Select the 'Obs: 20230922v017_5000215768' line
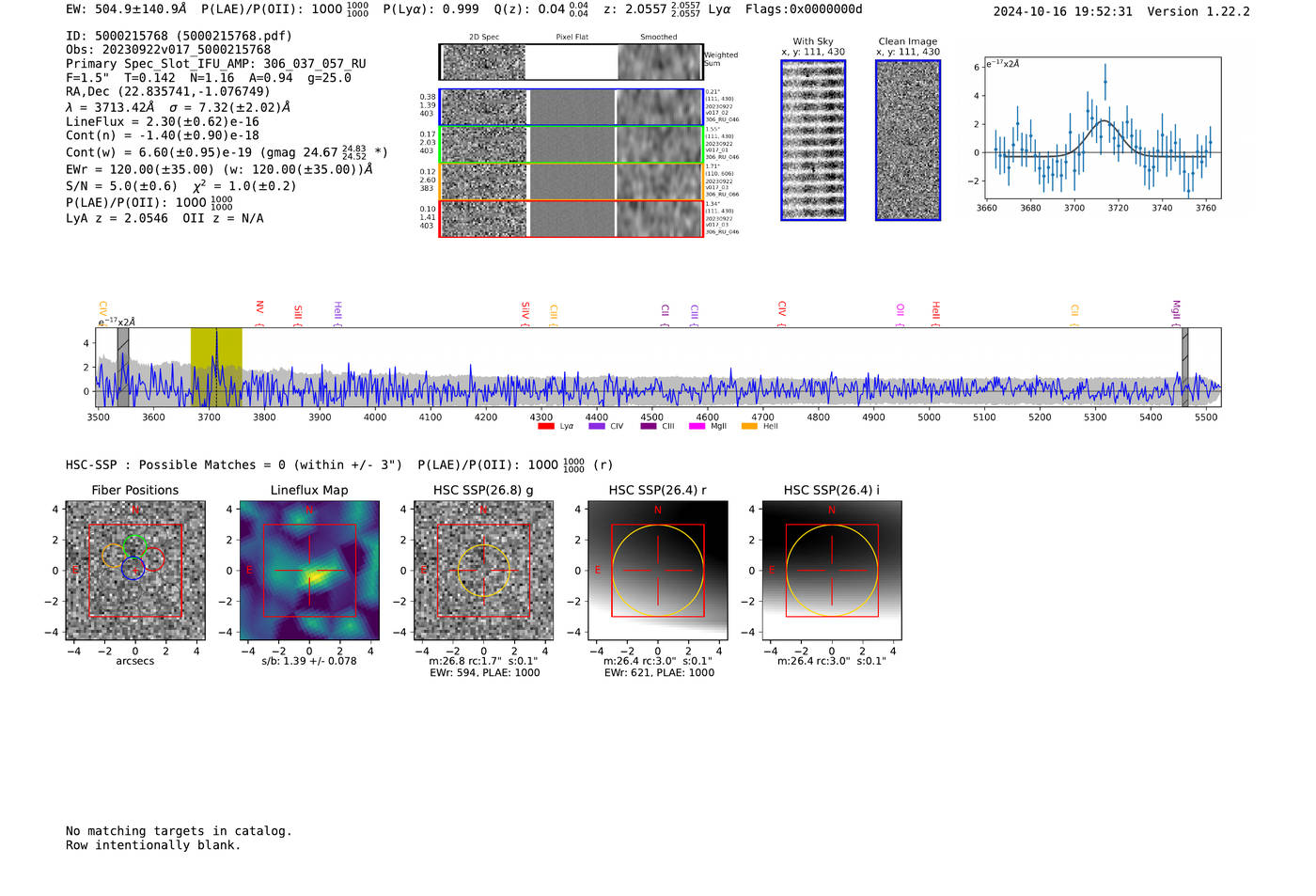Viewport: 1316px width, 896px height. pos(168,49)
